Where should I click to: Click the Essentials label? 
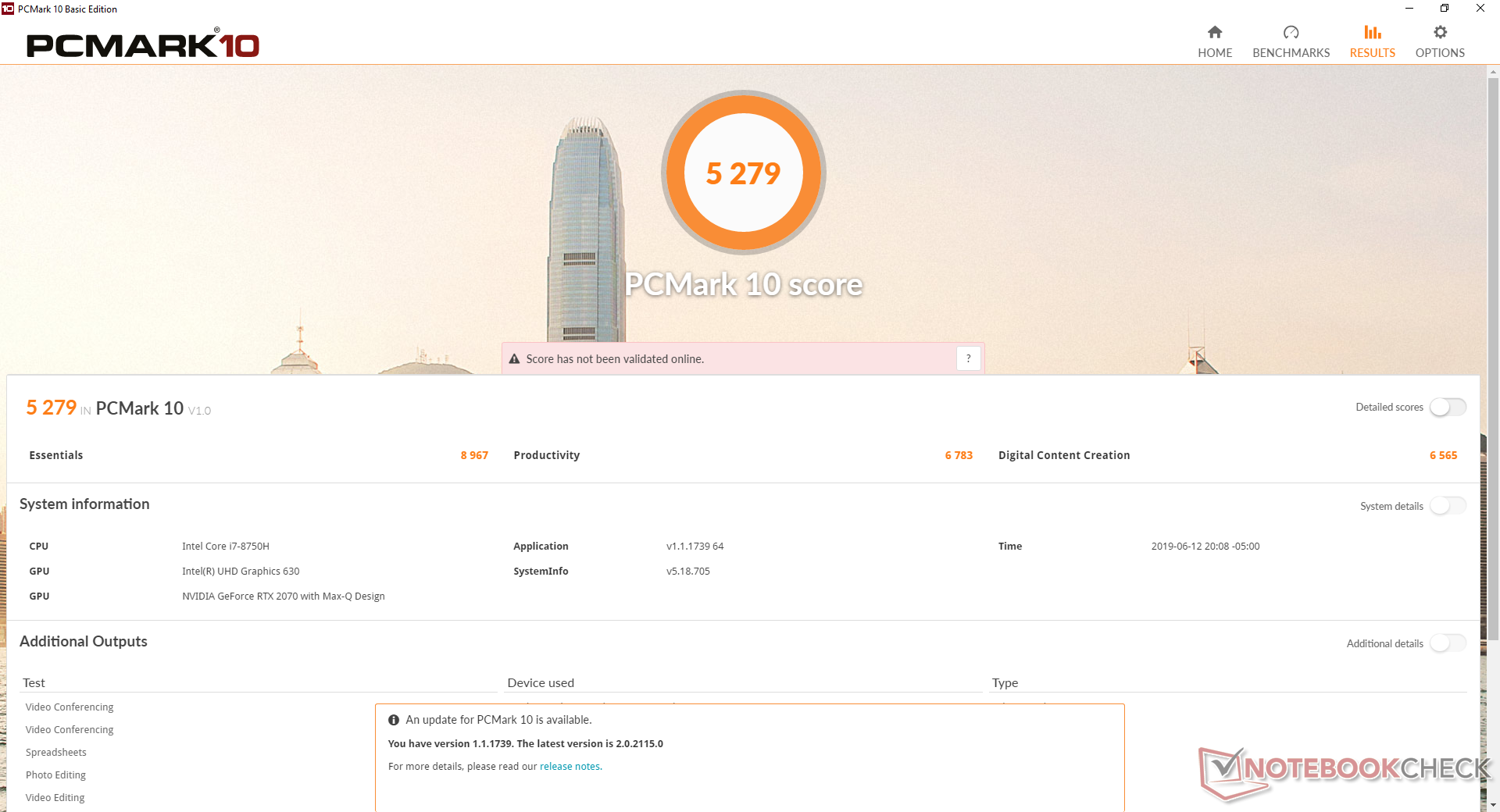(x=55, y=455)
